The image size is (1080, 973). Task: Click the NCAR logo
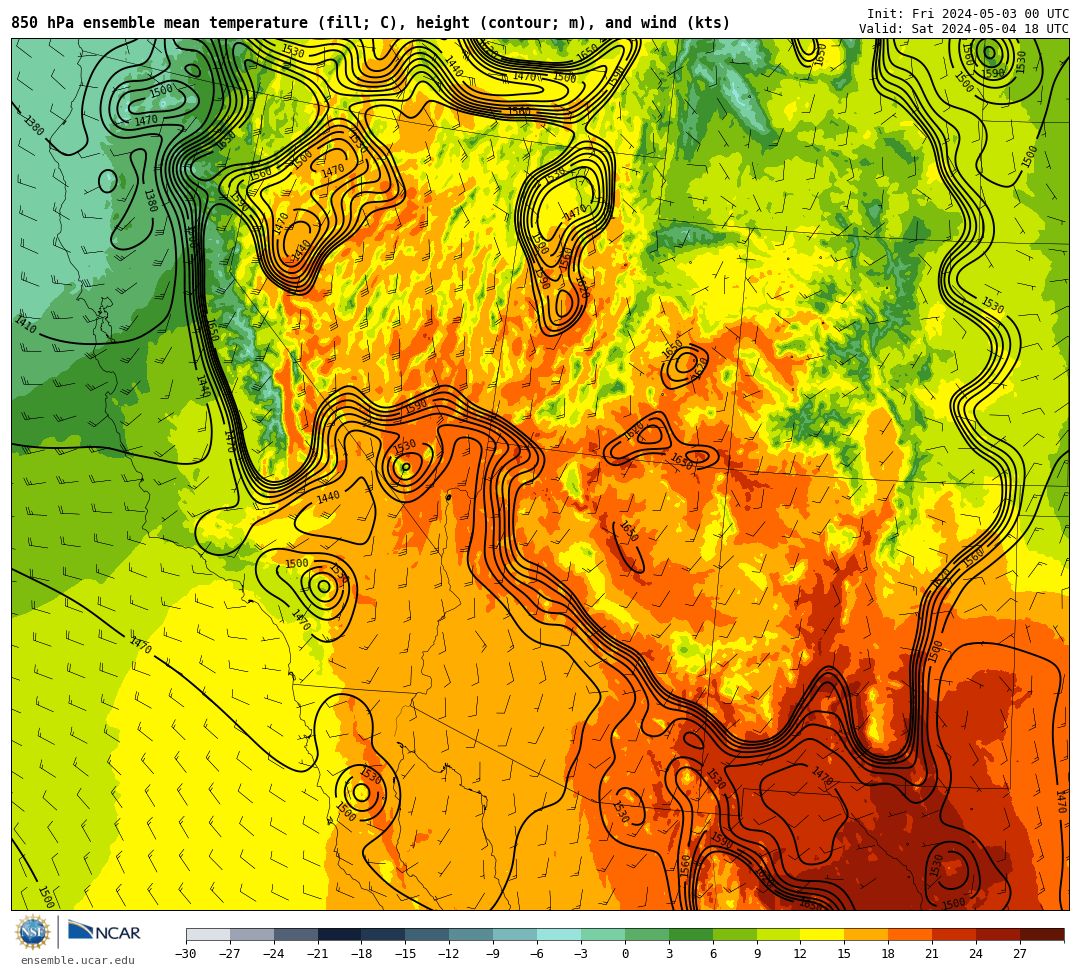tap(104, 932)
